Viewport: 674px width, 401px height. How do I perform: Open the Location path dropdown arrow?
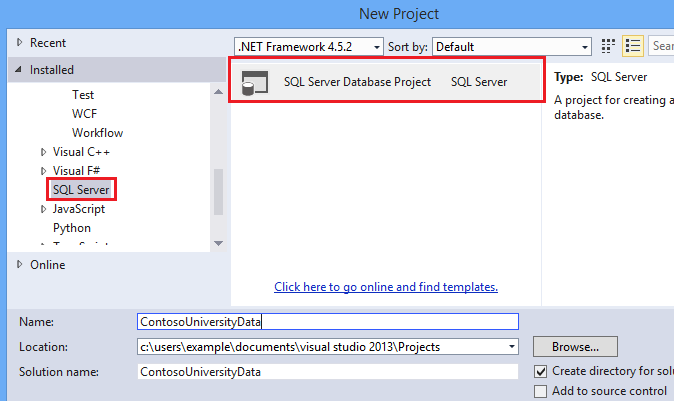(512, 346)
